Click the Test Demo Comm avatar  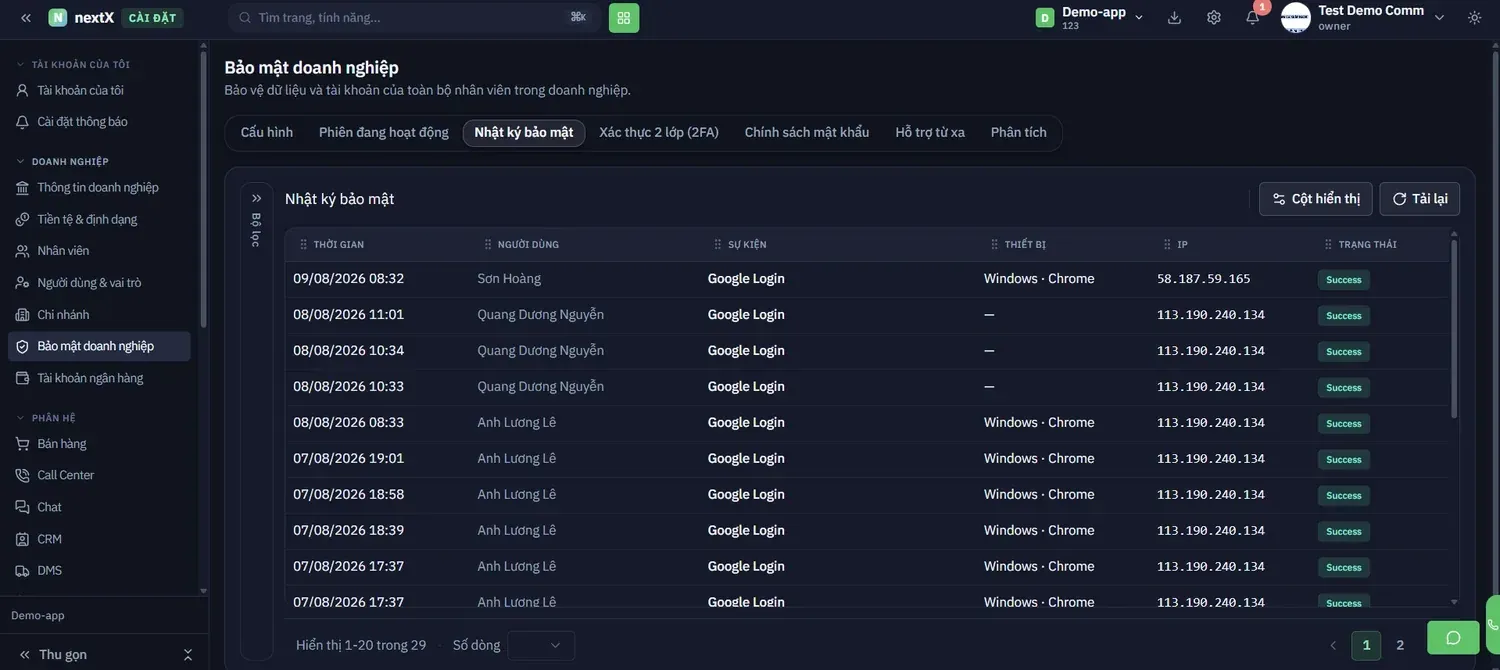[1296, 18]
